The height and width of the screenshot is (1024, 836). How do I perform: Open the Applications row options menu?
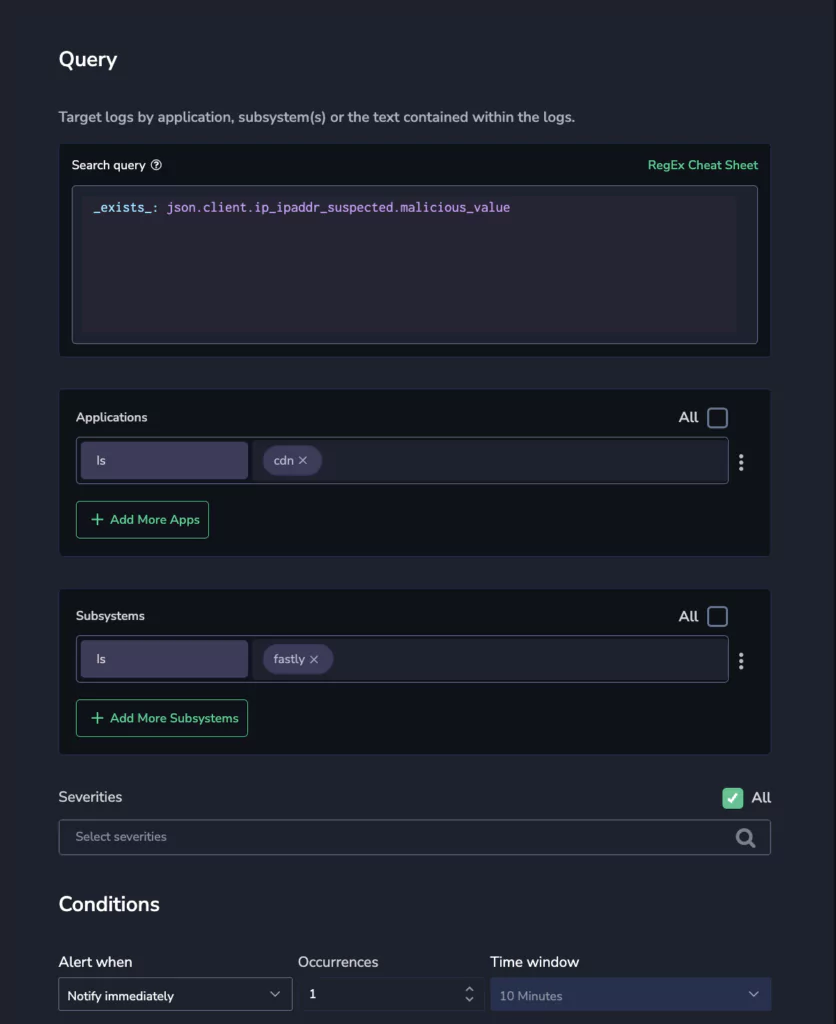coord(741,462)
